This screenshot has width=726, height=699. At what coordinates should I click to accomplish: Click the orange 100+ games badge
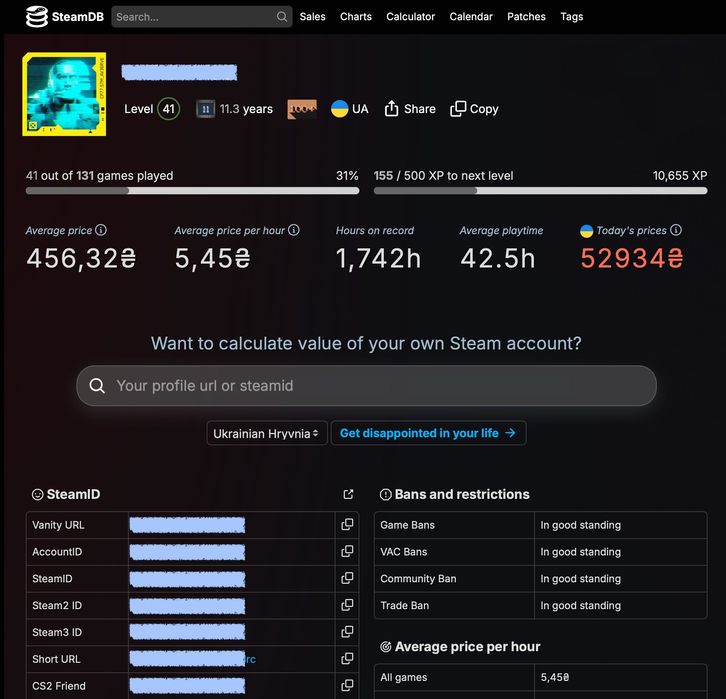click(x=302, y=109)
